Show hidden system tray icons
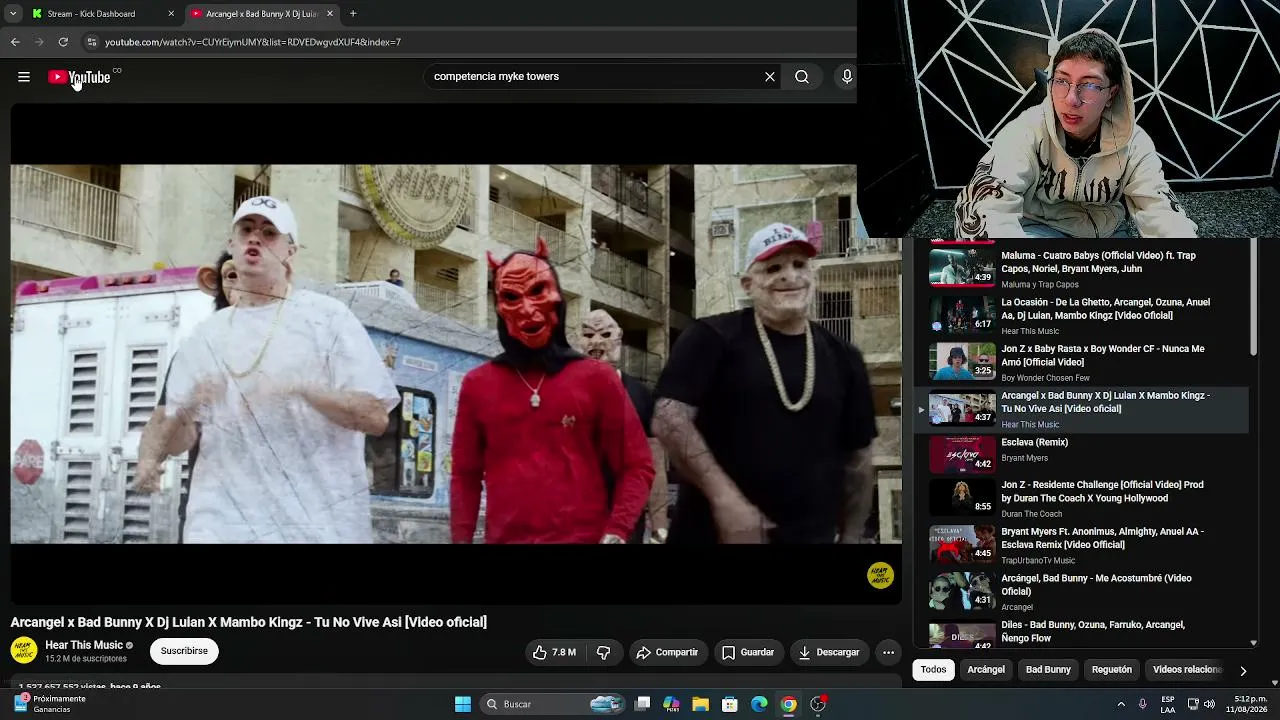1280x720 pixels. 1121,704
